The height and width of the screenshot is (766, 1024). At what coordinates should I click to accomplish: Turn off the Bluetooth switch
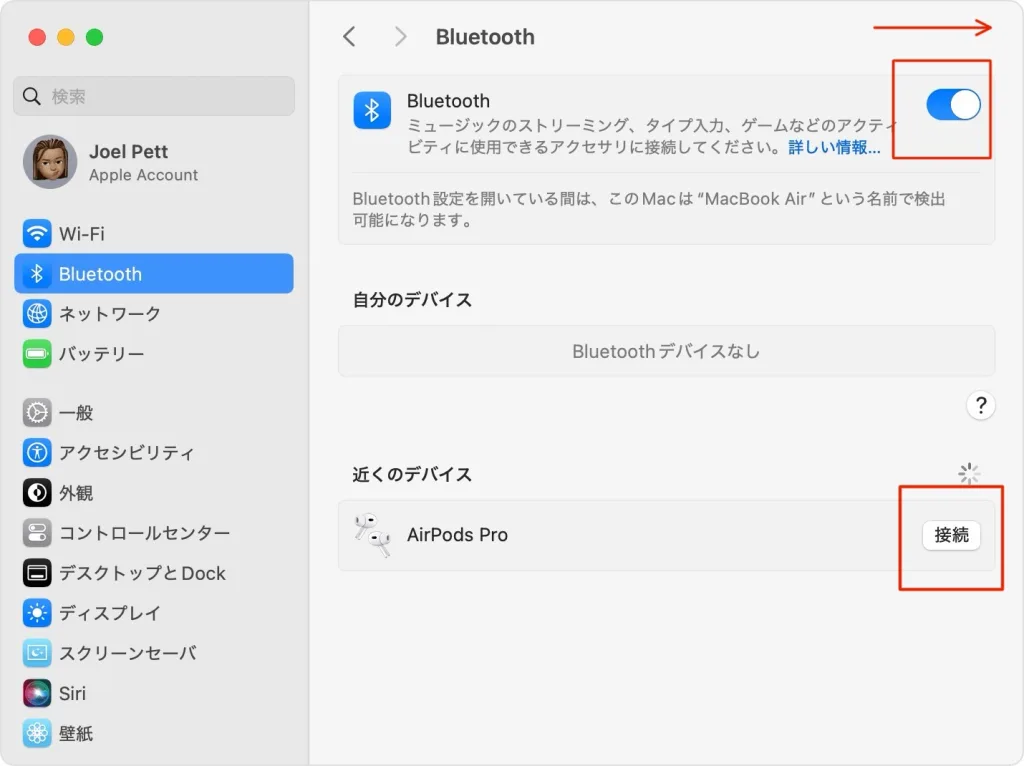click(953, 104)
